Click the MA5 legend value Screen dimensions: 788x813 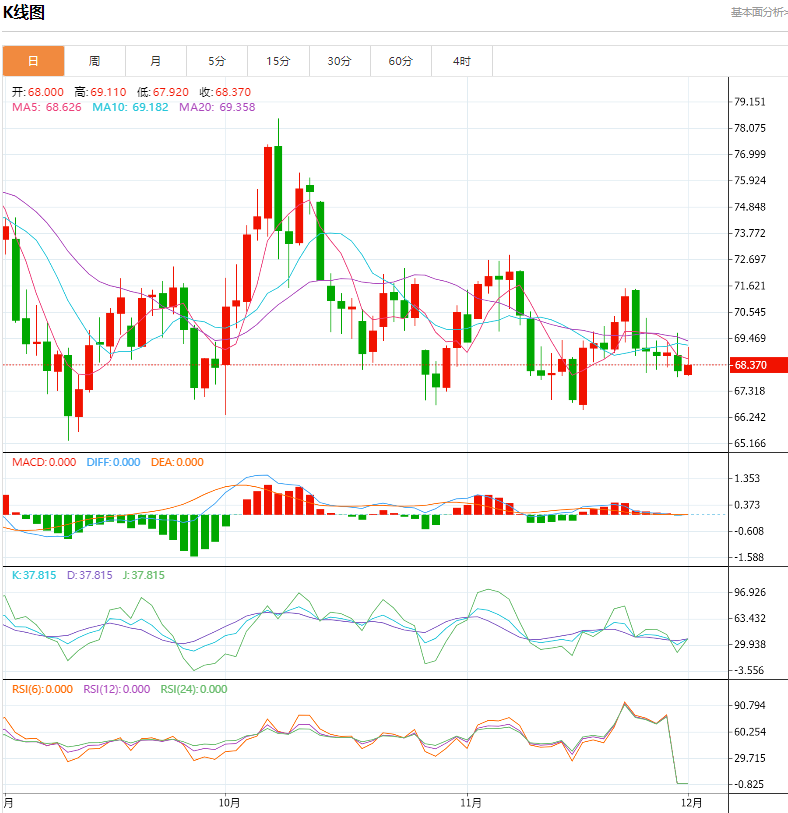[46, 107]
